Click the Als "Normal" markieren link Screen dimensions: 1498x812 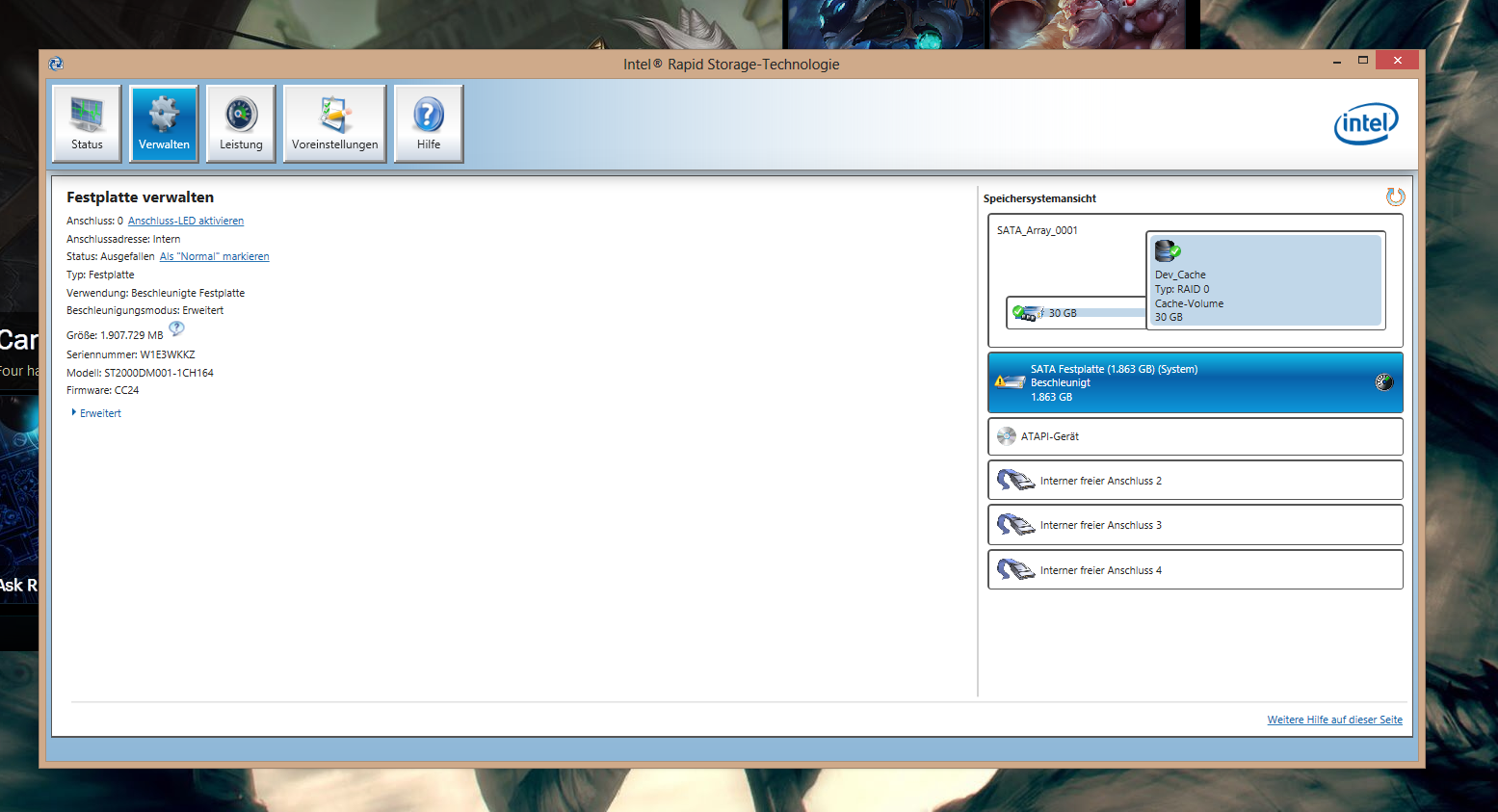[214, 256]
